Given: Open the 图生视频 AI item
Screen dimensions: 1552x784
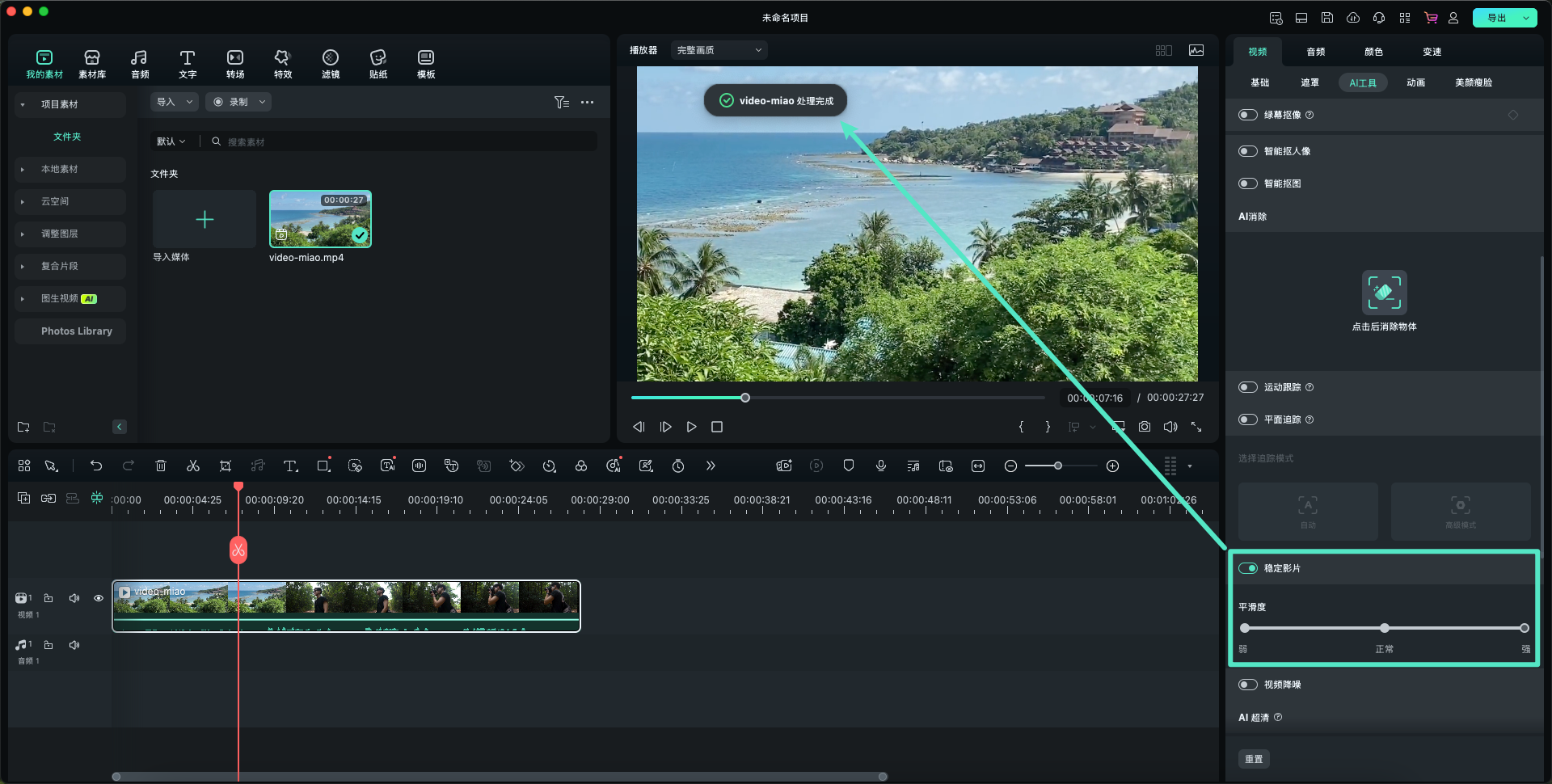Looking at the screenshot, I should pyautogui.click(x=70, y=298).
